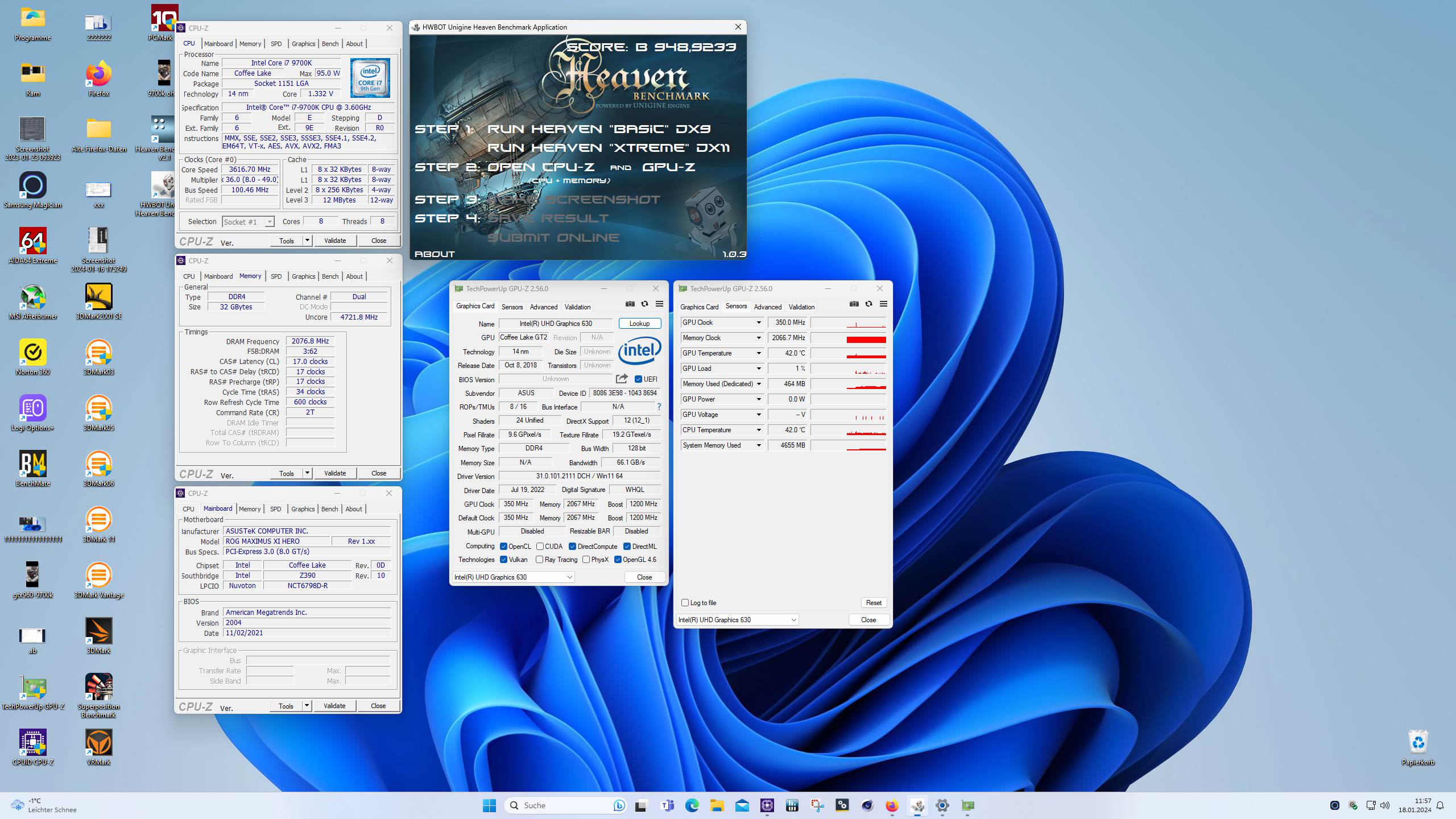Open CPUID CPU-Z desktop icon

(32, 747)
